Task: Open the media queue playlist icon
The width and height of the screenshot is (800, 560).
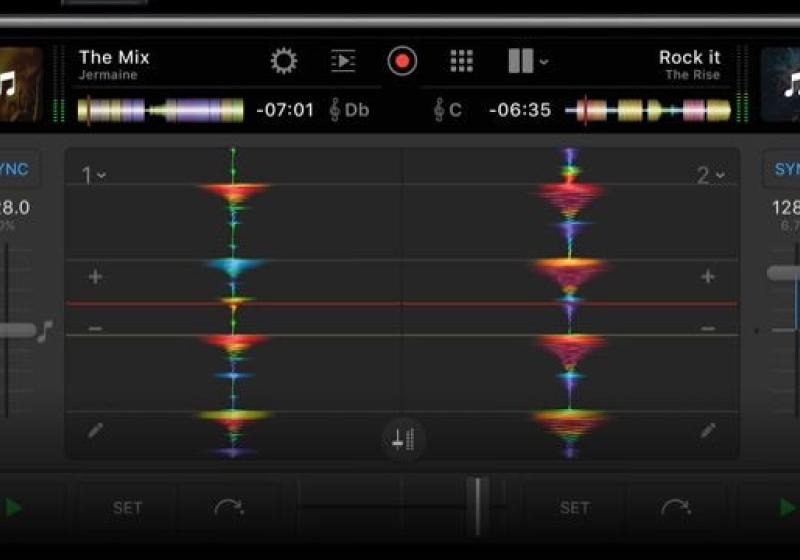Action: 343,62
